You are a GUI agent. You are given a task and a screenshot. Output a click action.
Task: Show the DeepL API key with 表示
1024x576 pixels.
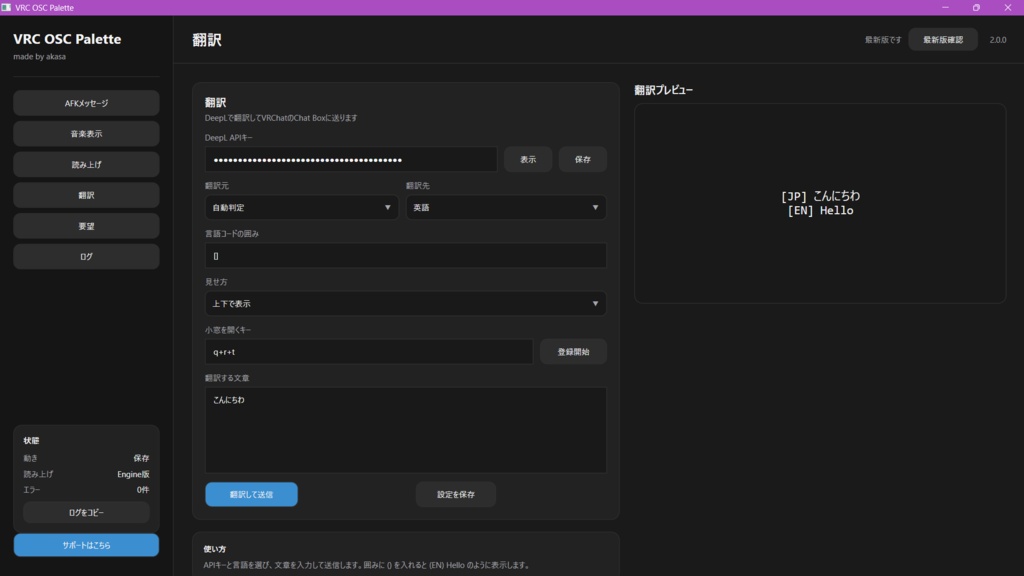[x=528, y=159]
